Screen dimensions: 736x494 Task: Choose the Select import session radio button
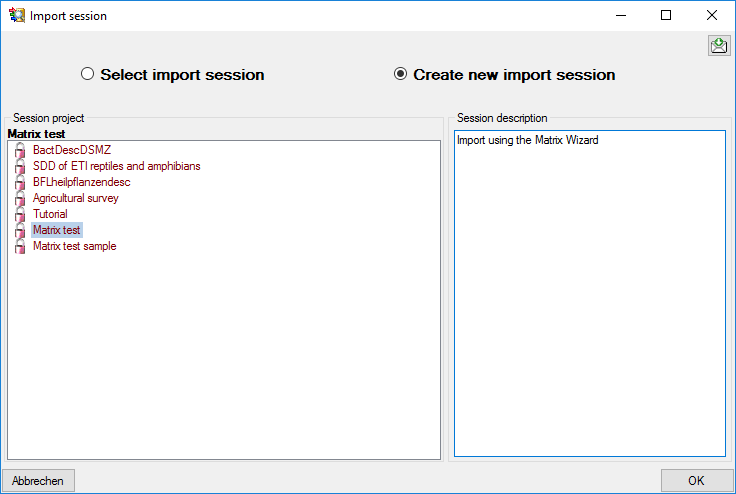click(x=87, y=74)
